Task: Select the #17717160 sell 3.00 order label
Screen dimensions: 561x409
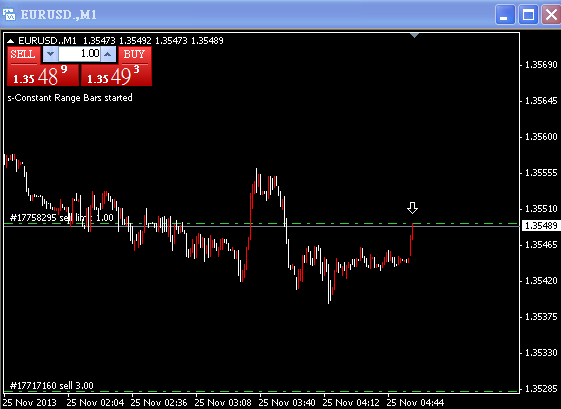Action: tap(52, 385)
